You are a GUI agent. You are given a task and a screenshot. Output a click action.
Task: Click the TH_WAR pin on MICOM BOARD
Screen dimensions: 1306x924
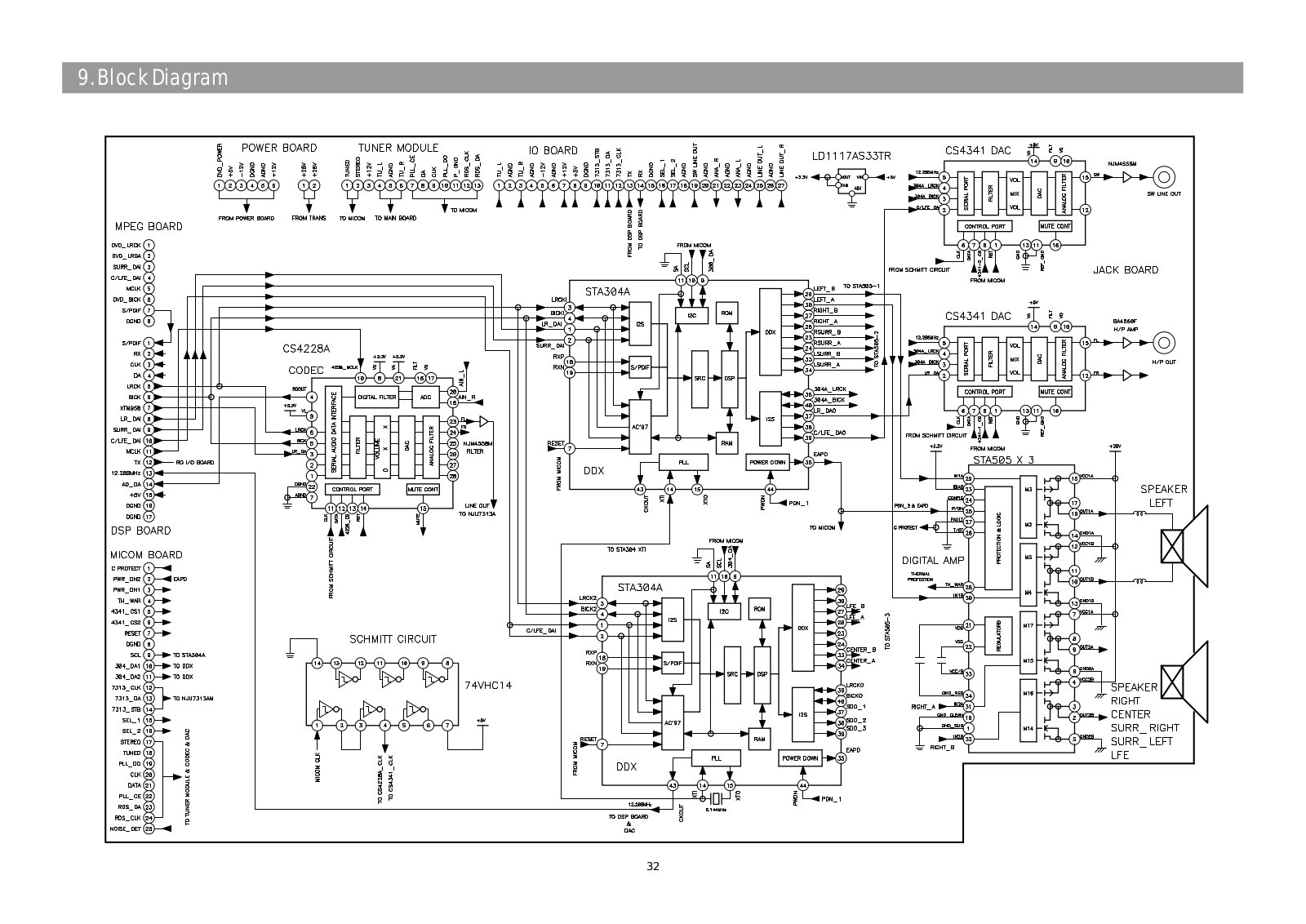click(149, 600)
